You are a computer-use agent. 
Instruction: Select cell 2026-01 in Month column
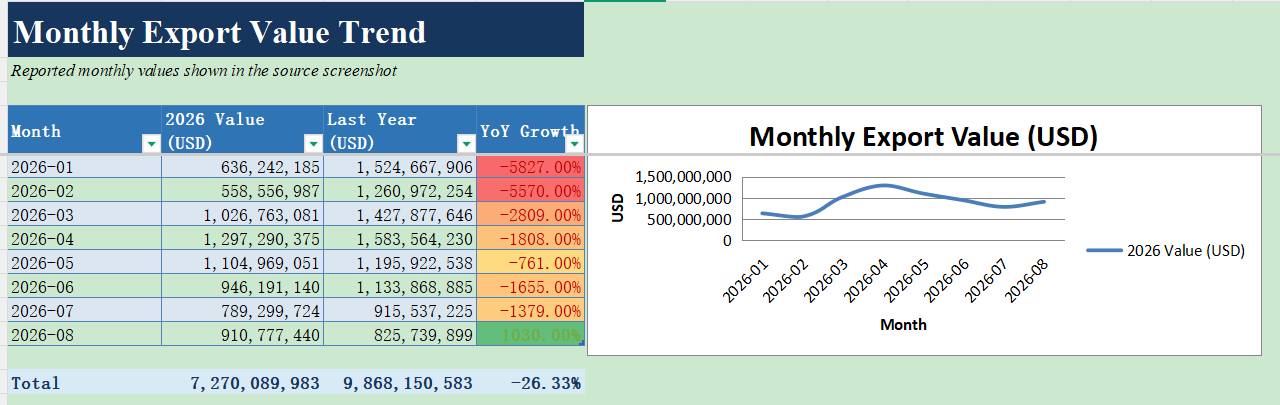[85, 167]
